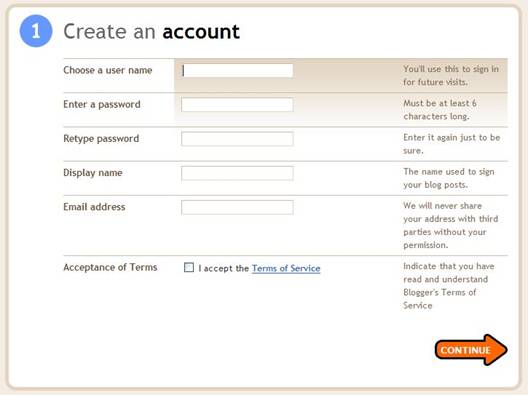This screenshot has width=528, height=395.
Task: Select the Enter a password input box
Action: 237,105
